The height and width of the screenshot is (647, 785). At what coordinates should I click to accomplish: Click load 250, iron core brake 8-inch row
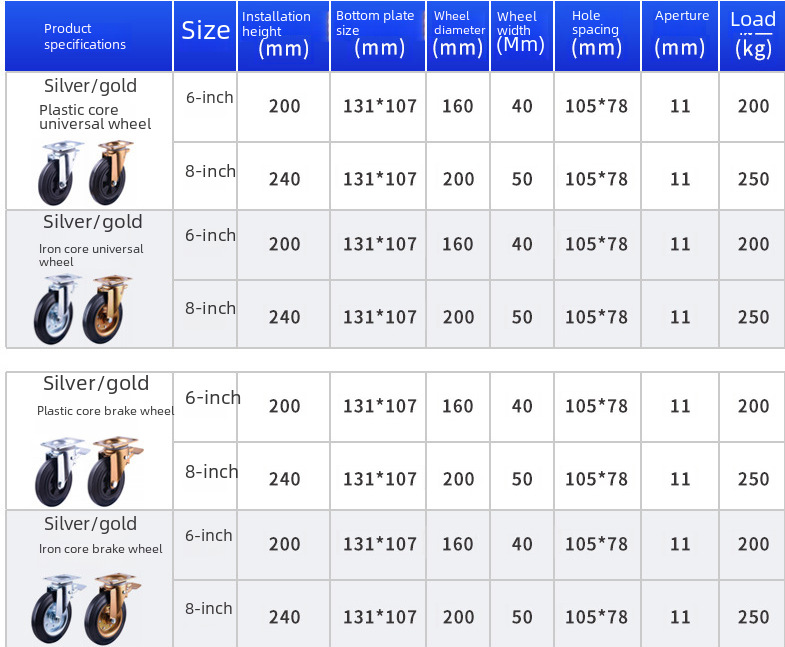[x=753, y=617]
